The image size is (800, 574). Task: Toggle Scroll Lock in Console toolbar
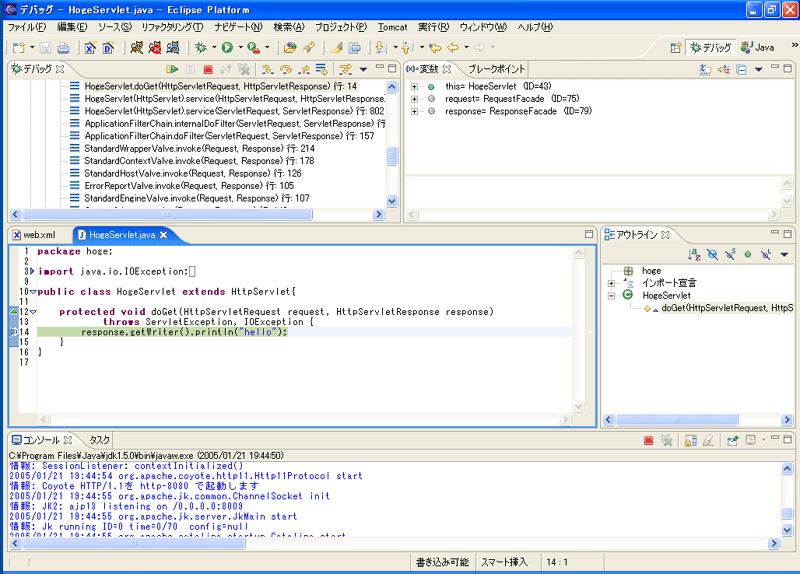pos(690,440)
